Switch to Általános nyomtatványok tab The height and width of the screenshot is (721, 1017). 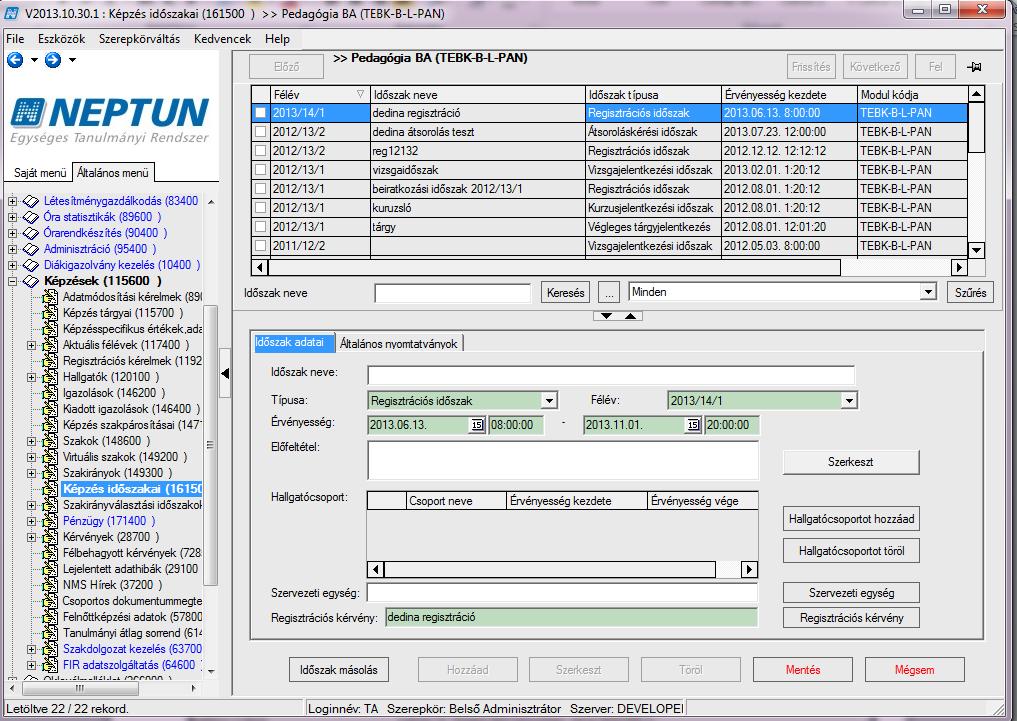point(399,344)
